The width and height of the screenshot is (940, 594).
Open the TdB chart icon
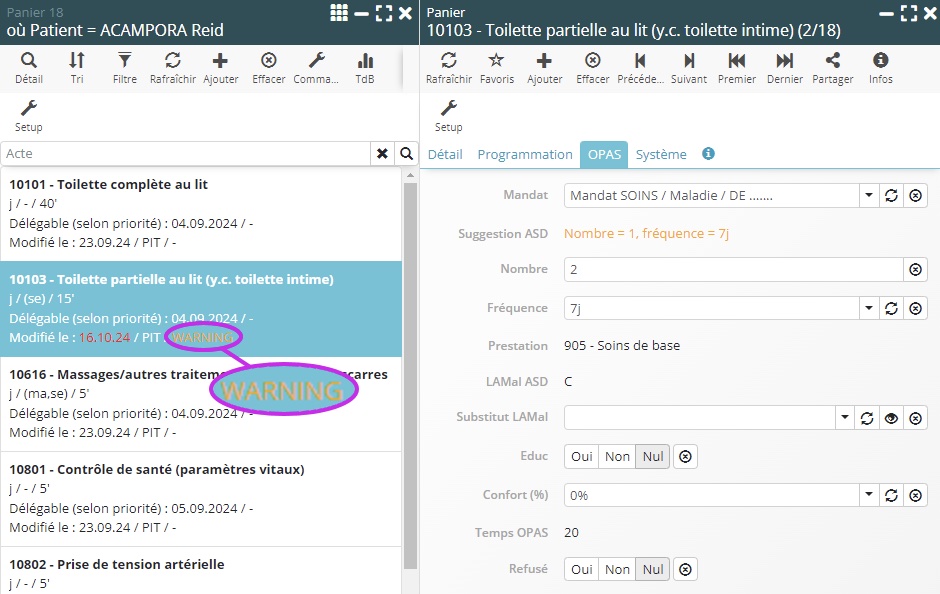[365, 67]
